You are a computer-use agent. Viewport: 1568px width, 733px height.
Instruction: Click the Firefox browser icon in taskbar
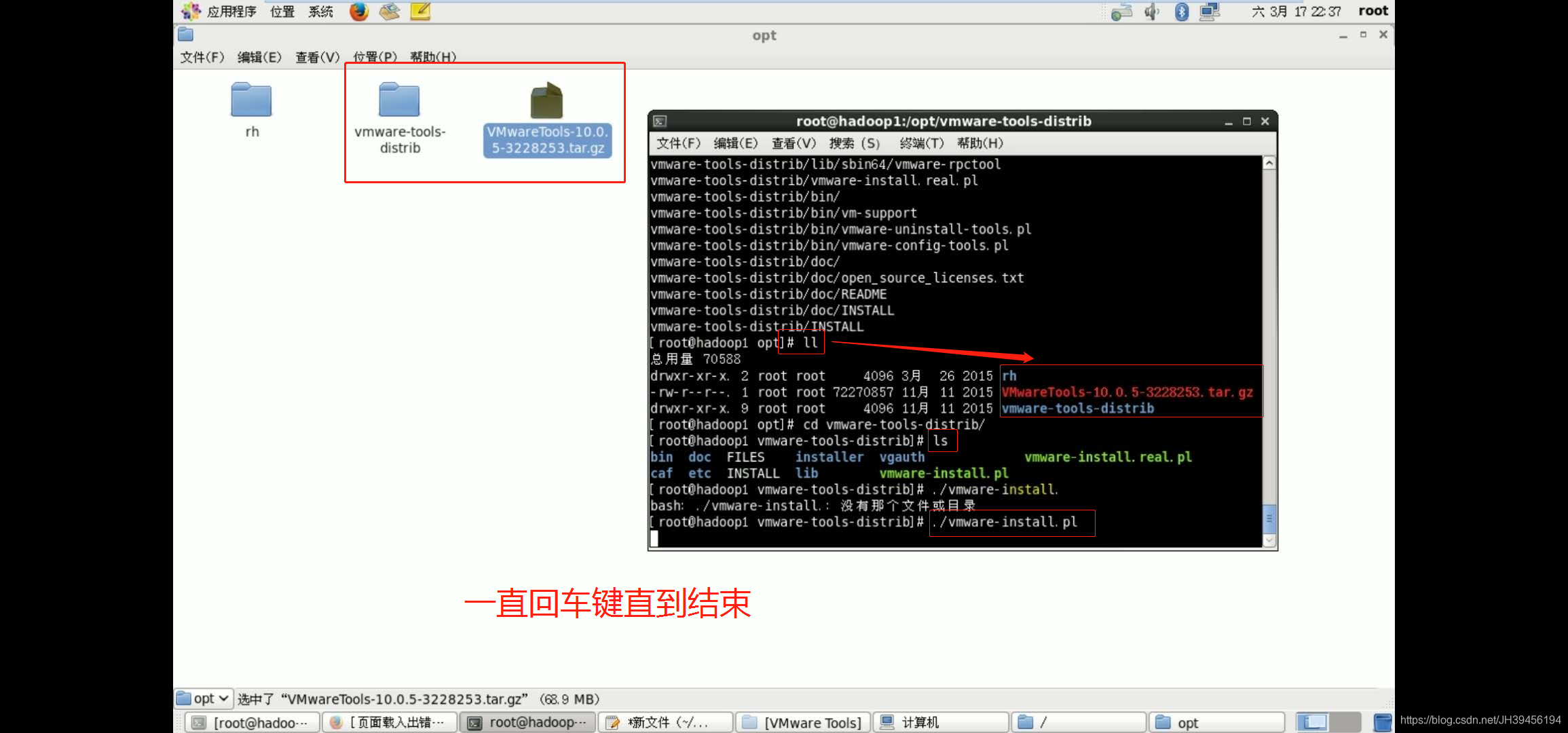pyautogui.click(x=357, y=11)
